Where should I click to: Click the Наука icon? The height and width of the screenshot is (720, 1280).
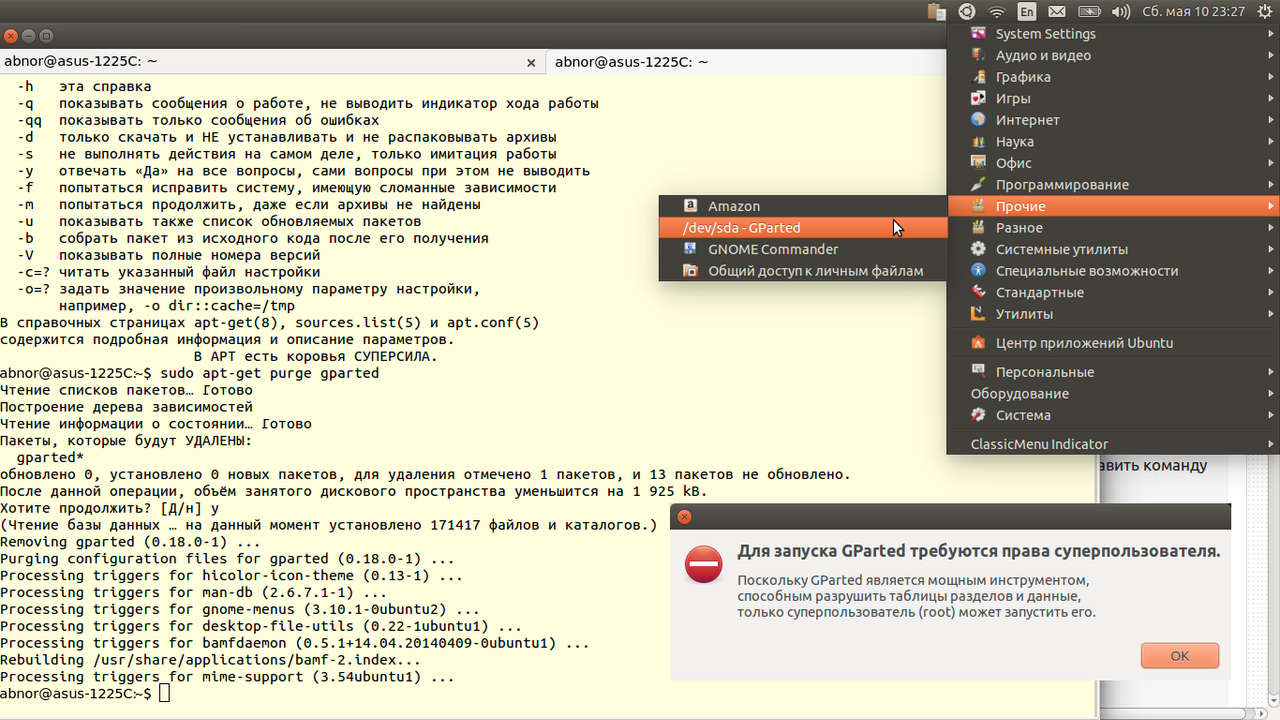[978, 142]
